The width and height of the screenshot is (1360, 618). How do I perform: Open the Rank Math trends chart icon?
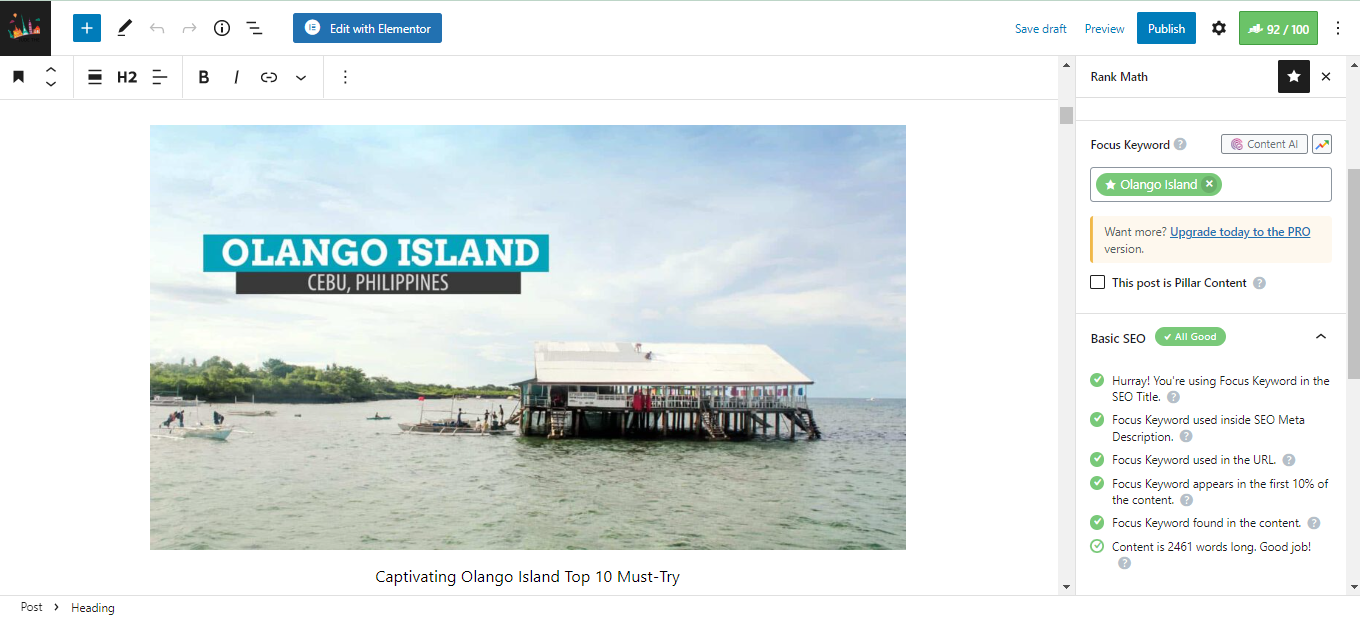(1322, 144)
